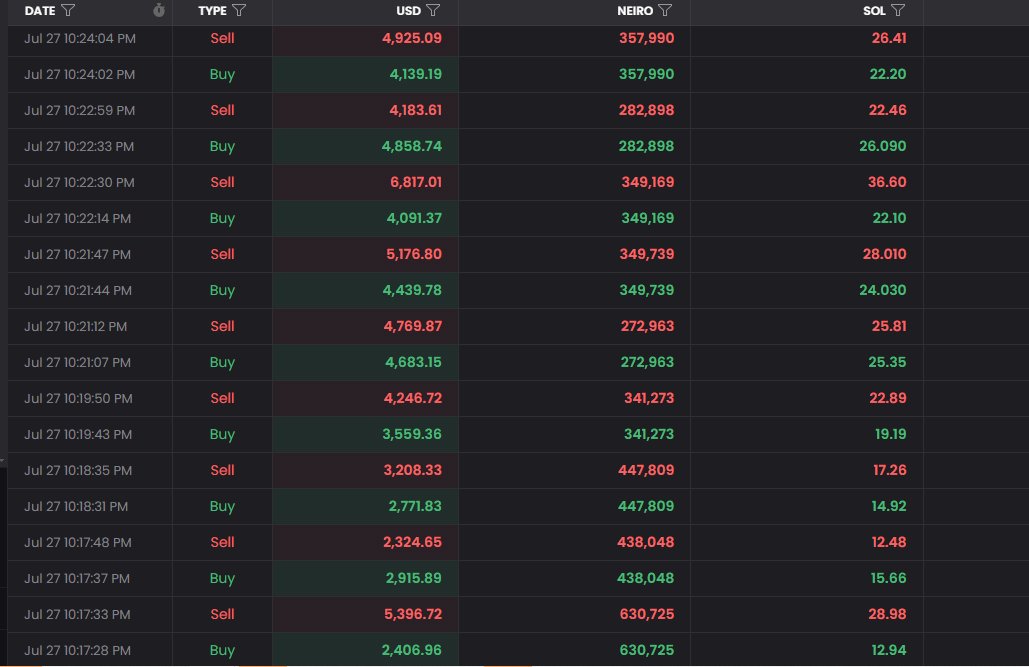The image size is (1029, 667).
Task: Open the DATE column filter funnel
Action: point(67,11)
